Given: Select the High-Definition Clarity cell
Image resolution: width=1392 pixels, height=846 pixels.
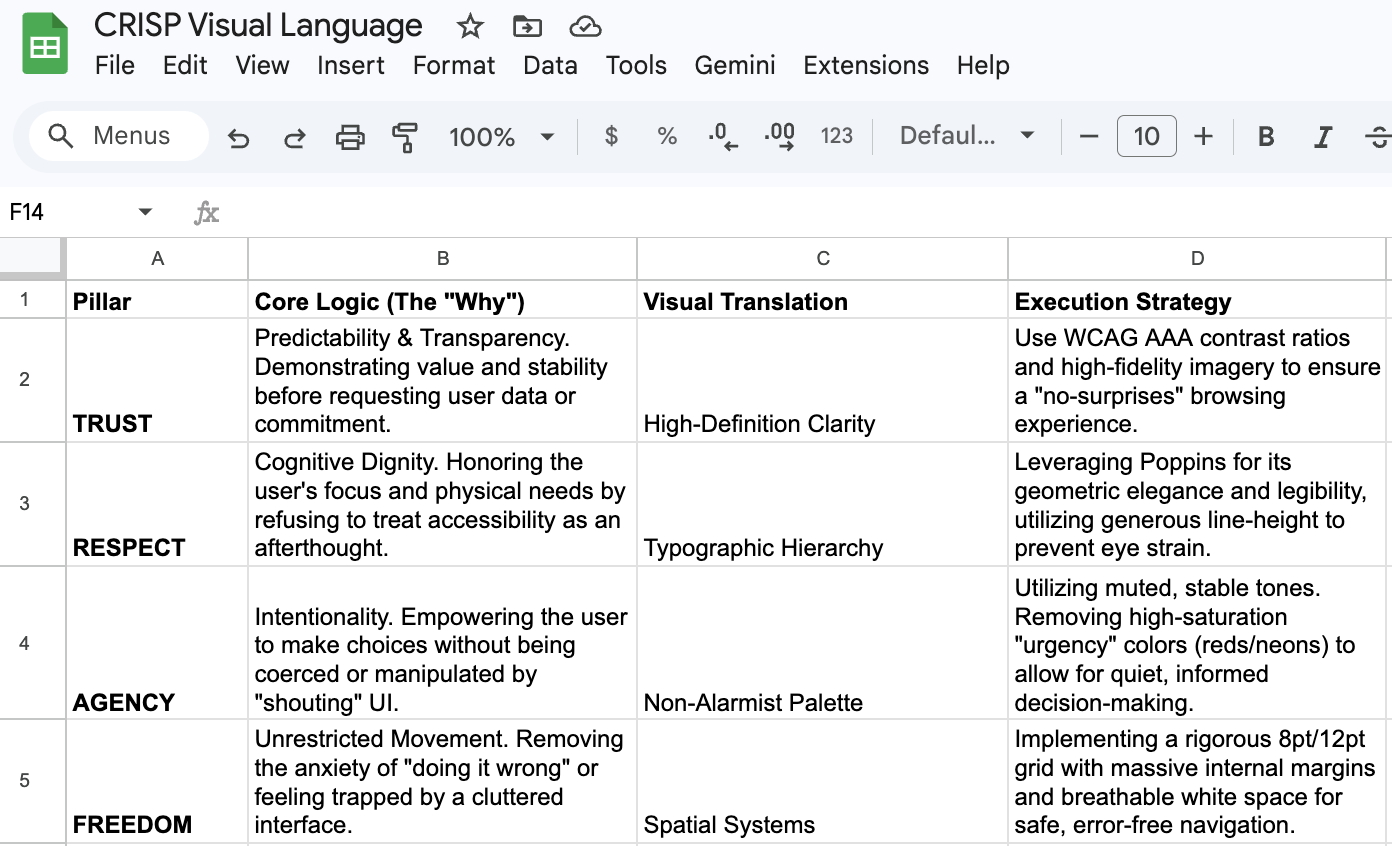Looking at the screenshot, I should pyautogui.click(x=822, y=380).
